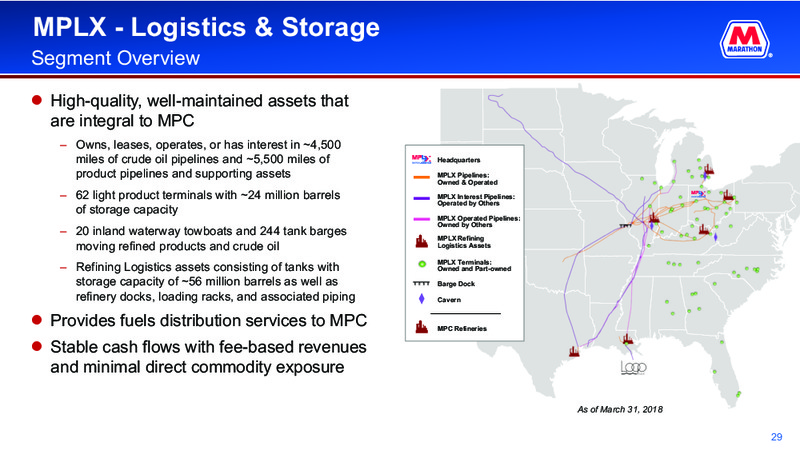800x450 pixels.
Task: Click the Barge Dock legend icon
Action: point(421,283)
